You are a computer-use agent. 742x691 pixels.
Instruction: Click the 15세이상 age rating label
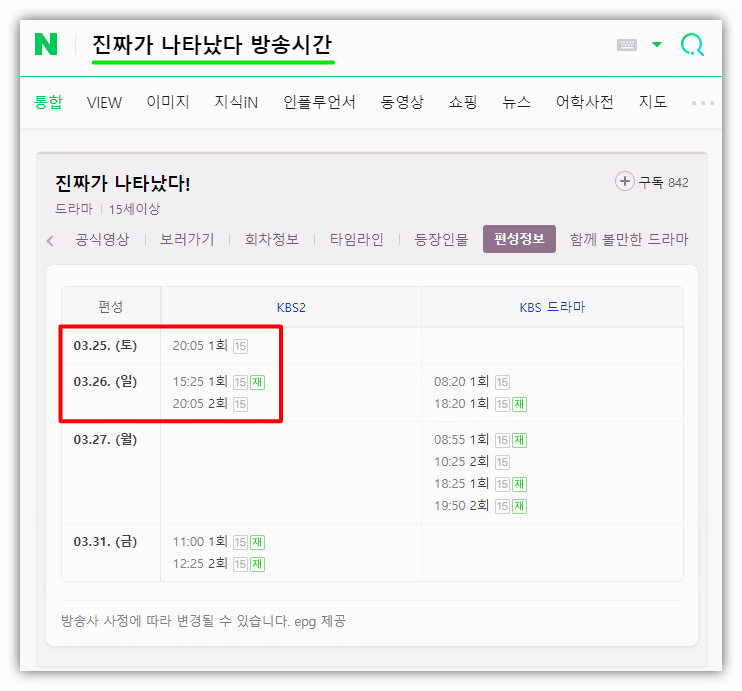[134, 209]
